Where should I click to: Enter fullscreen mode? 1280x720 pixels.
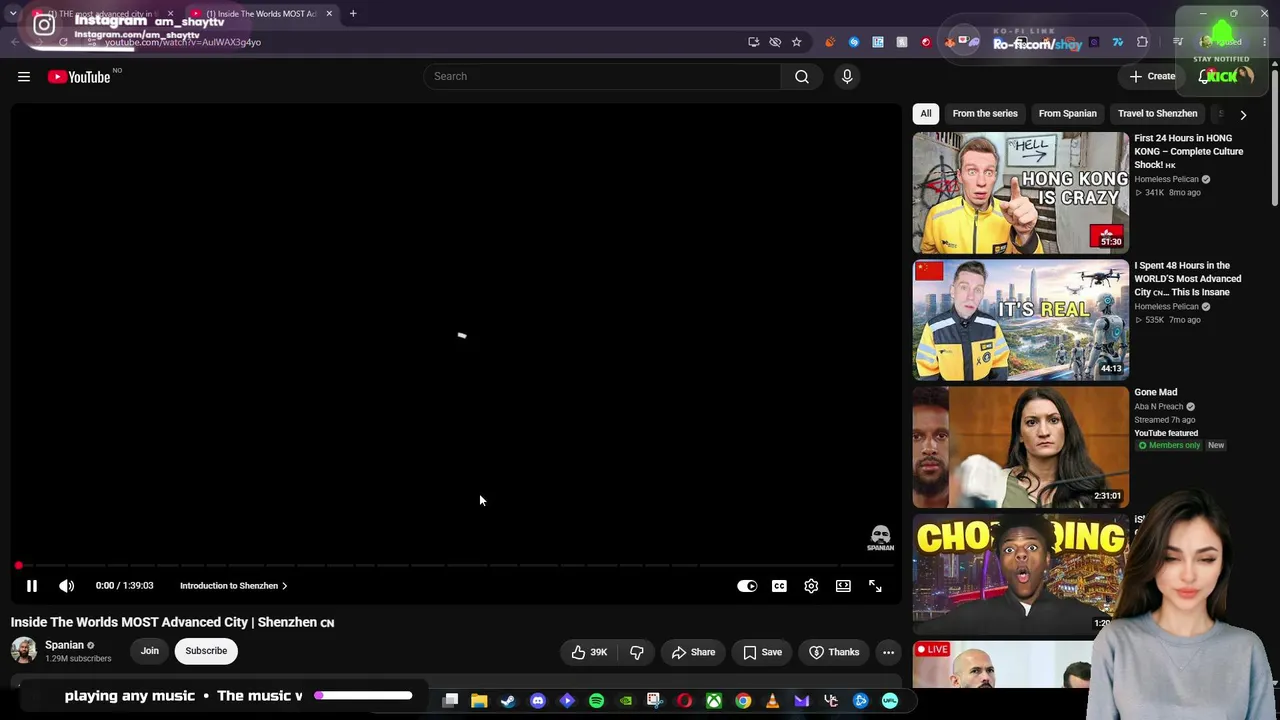coord(875,586)
